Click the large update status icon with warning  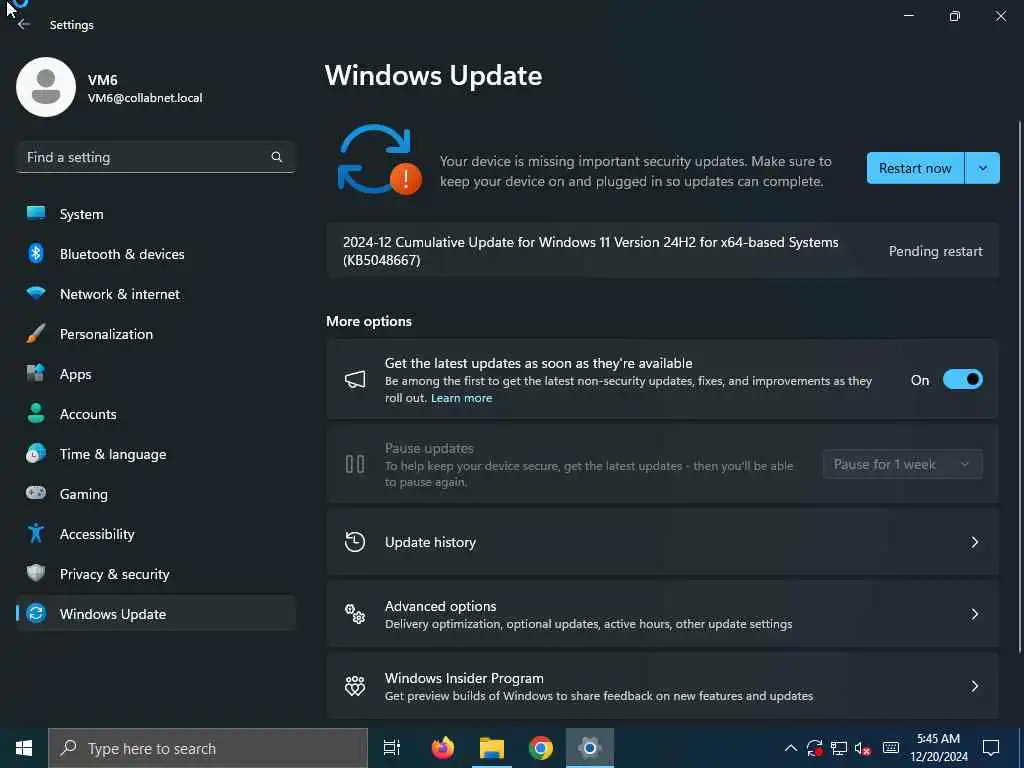379,160
